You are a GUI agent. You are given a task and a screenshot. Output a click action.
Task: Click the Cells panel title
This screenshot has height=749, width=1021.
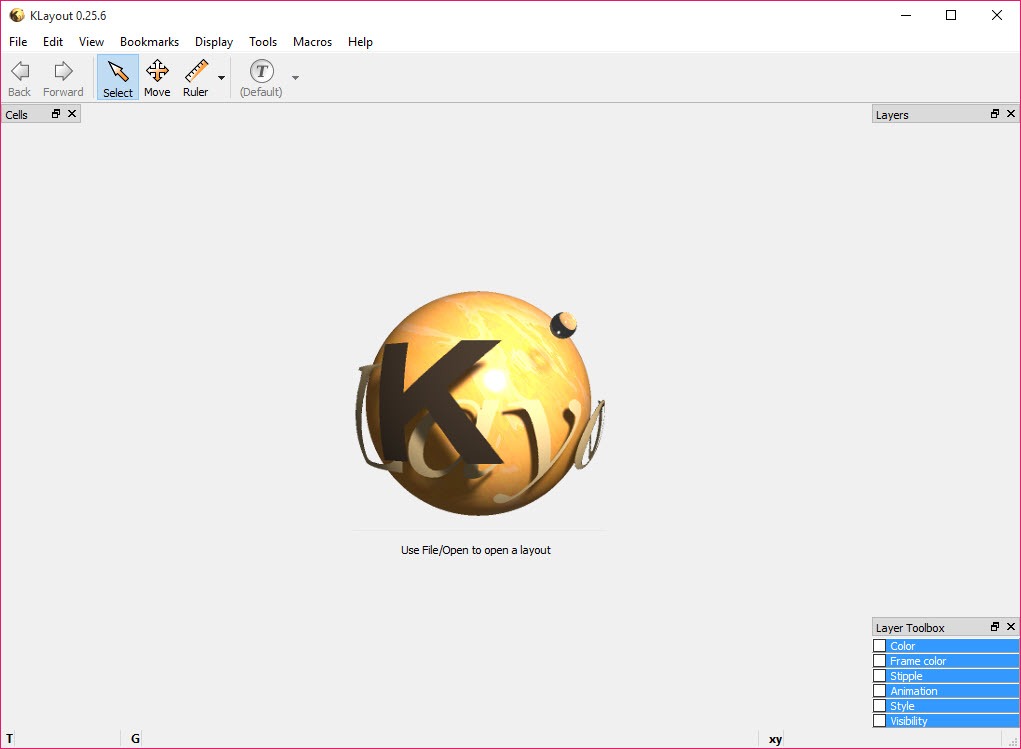pos(16,115)
